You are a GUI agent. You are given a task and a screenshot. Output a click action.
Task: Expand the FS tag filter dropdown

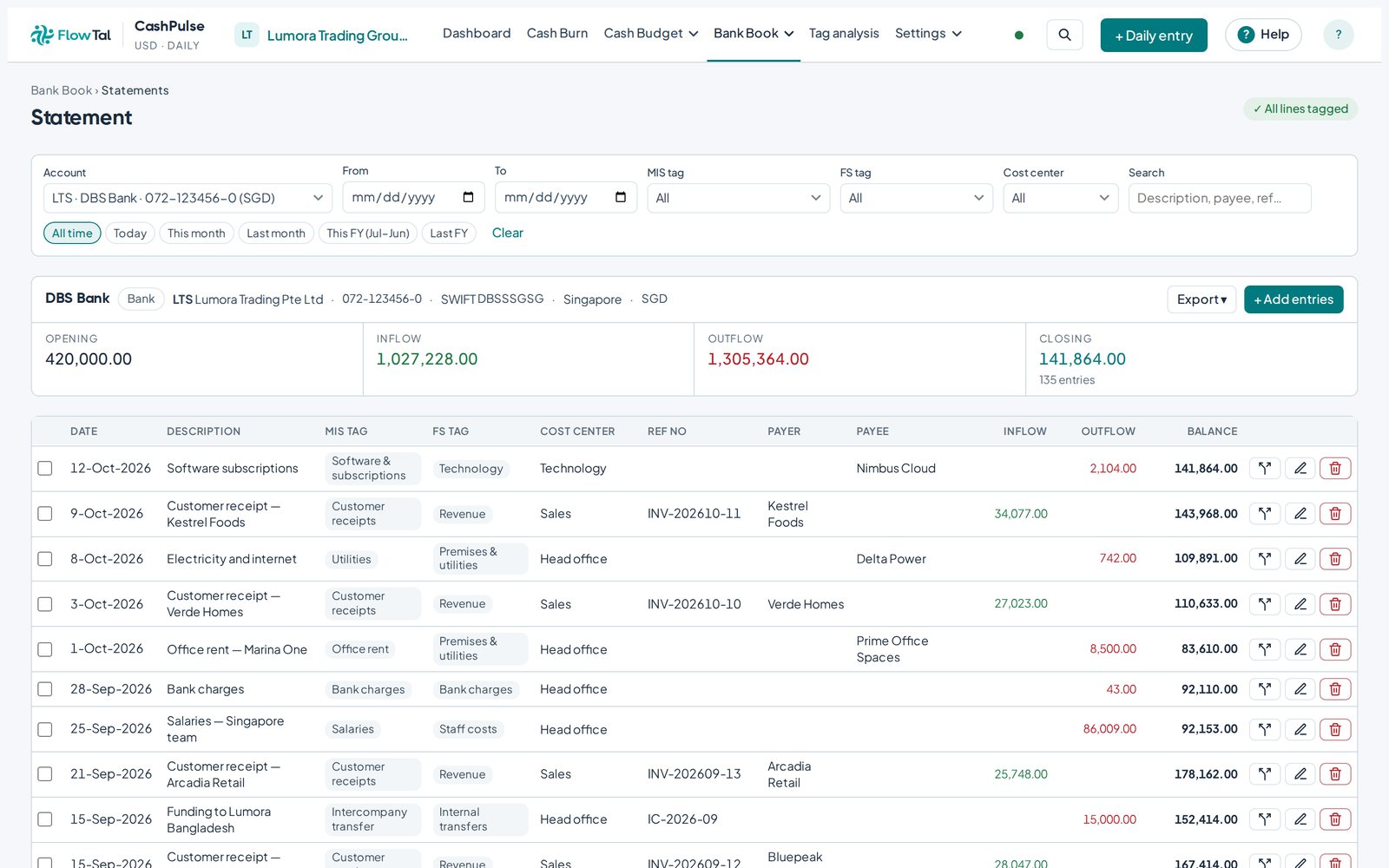916,198
